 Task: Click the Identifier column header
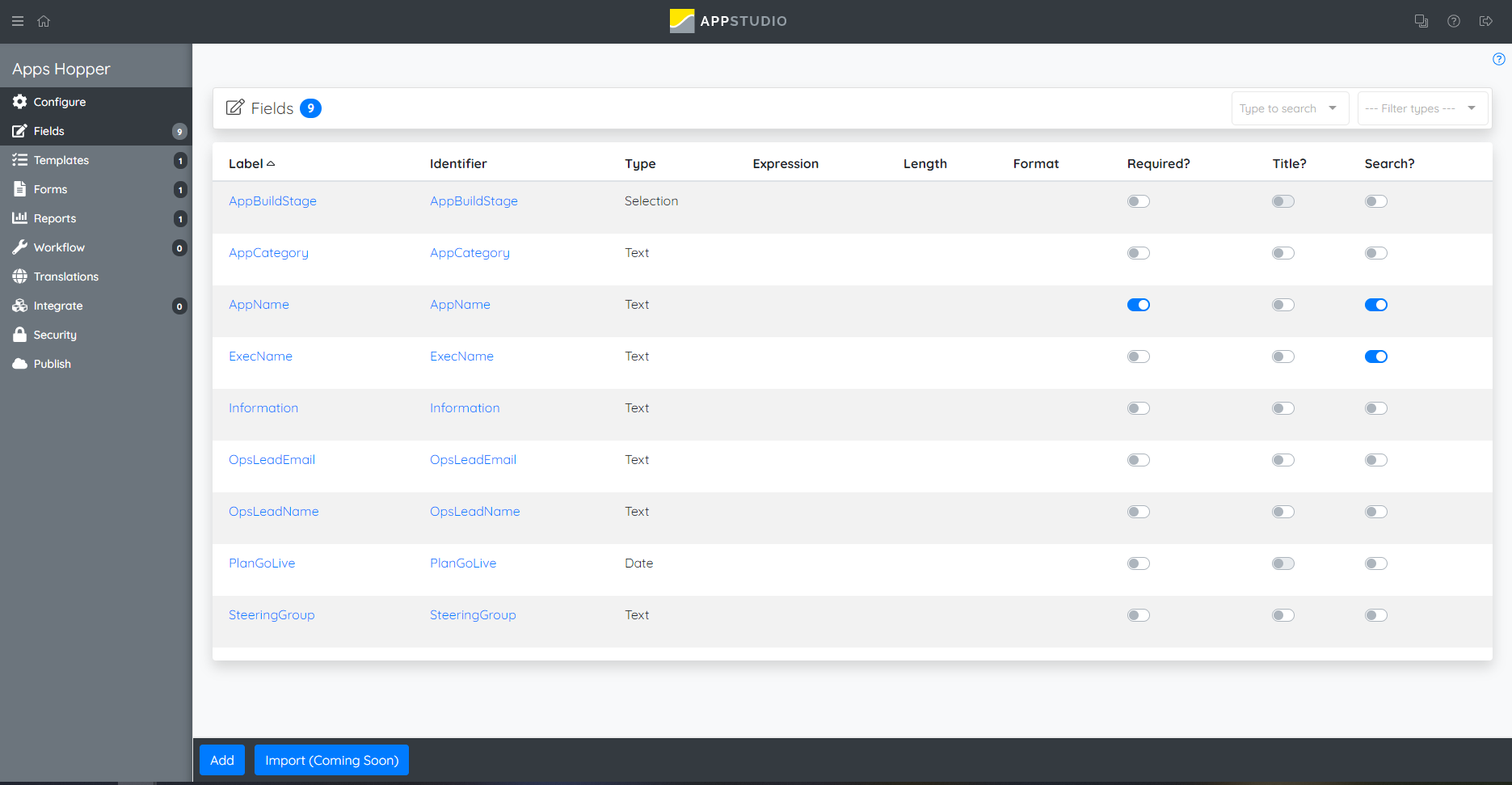(458, 163)
